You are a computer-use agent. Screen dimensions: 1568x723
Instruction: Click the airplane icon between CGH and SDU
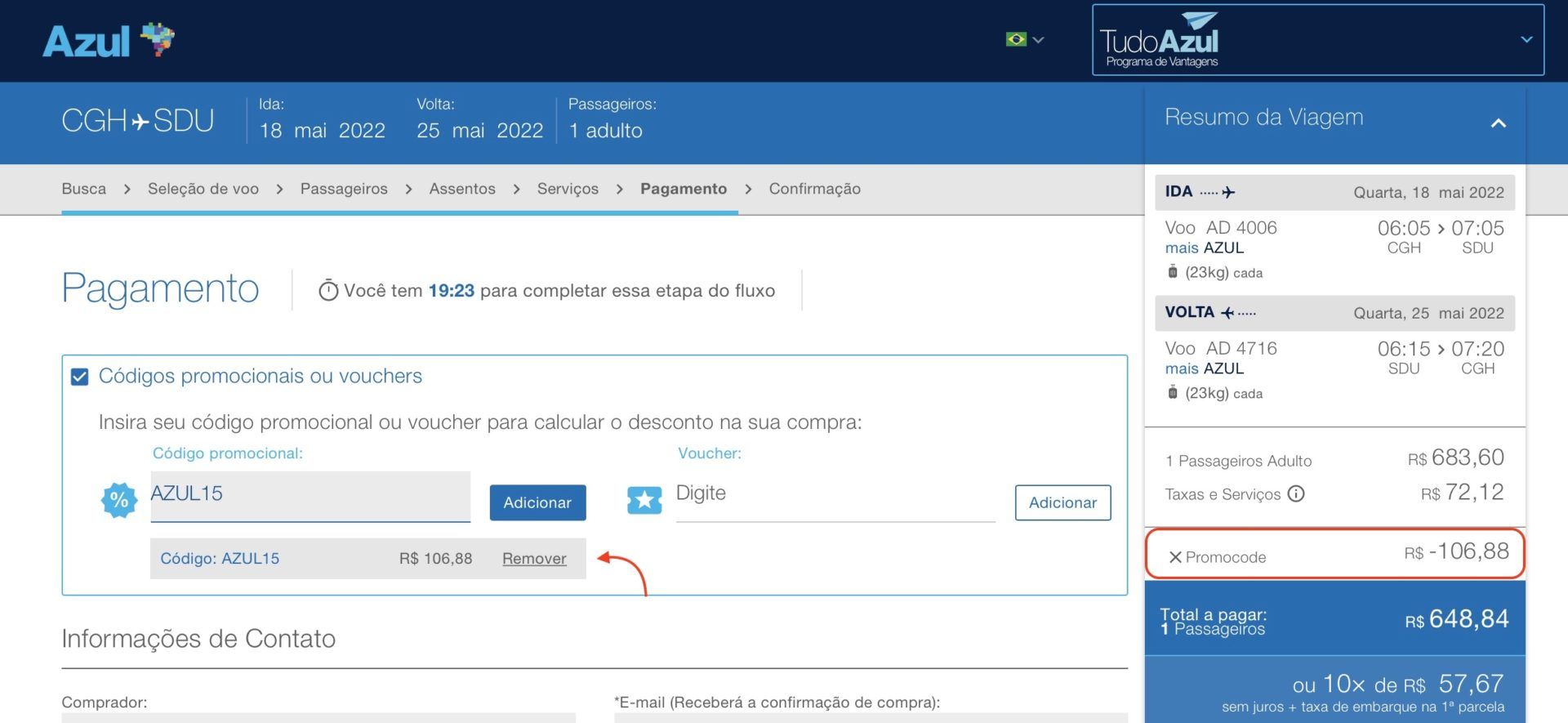click(x=140, y=122)
